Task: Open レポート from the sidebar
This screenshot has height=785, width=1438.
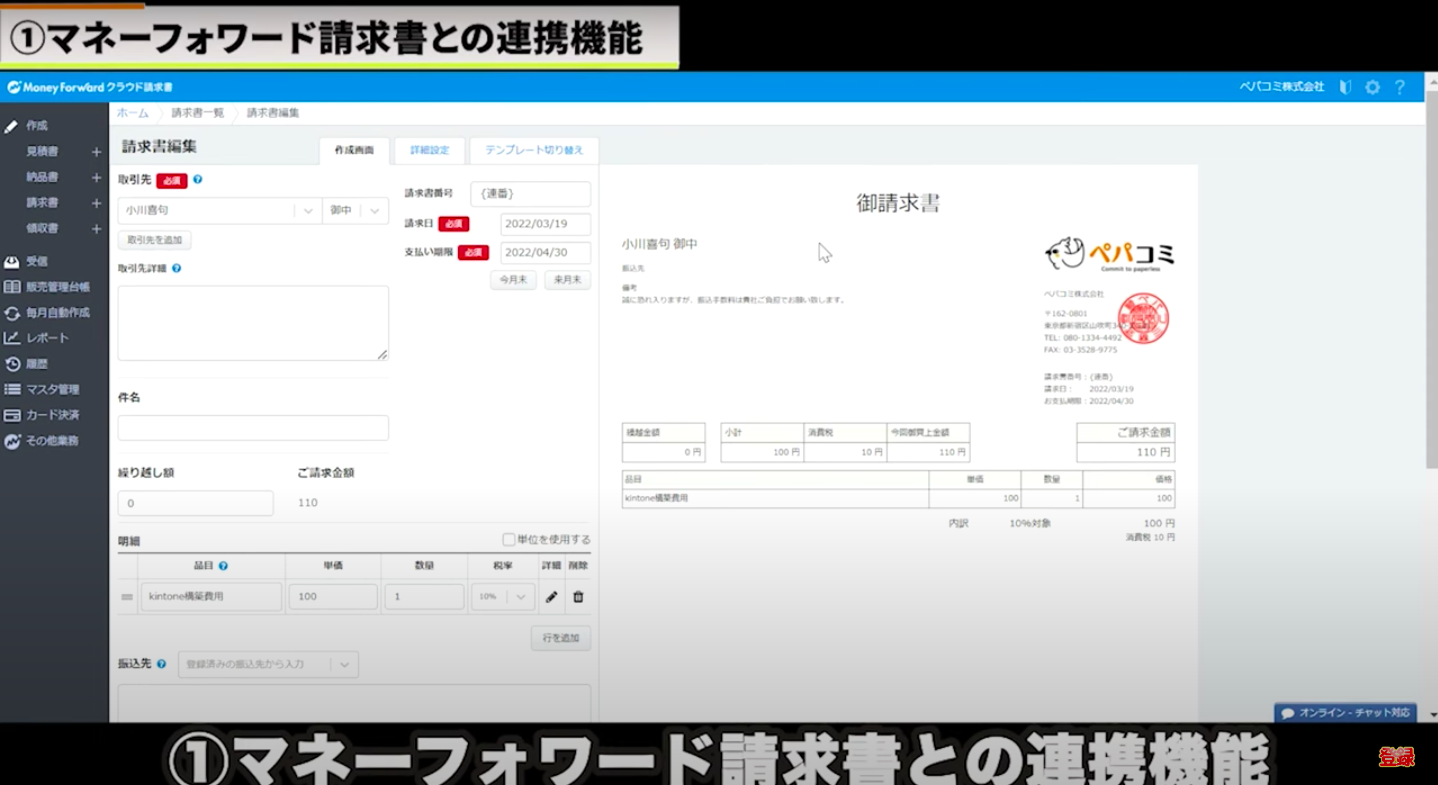Action: (47, 338)
